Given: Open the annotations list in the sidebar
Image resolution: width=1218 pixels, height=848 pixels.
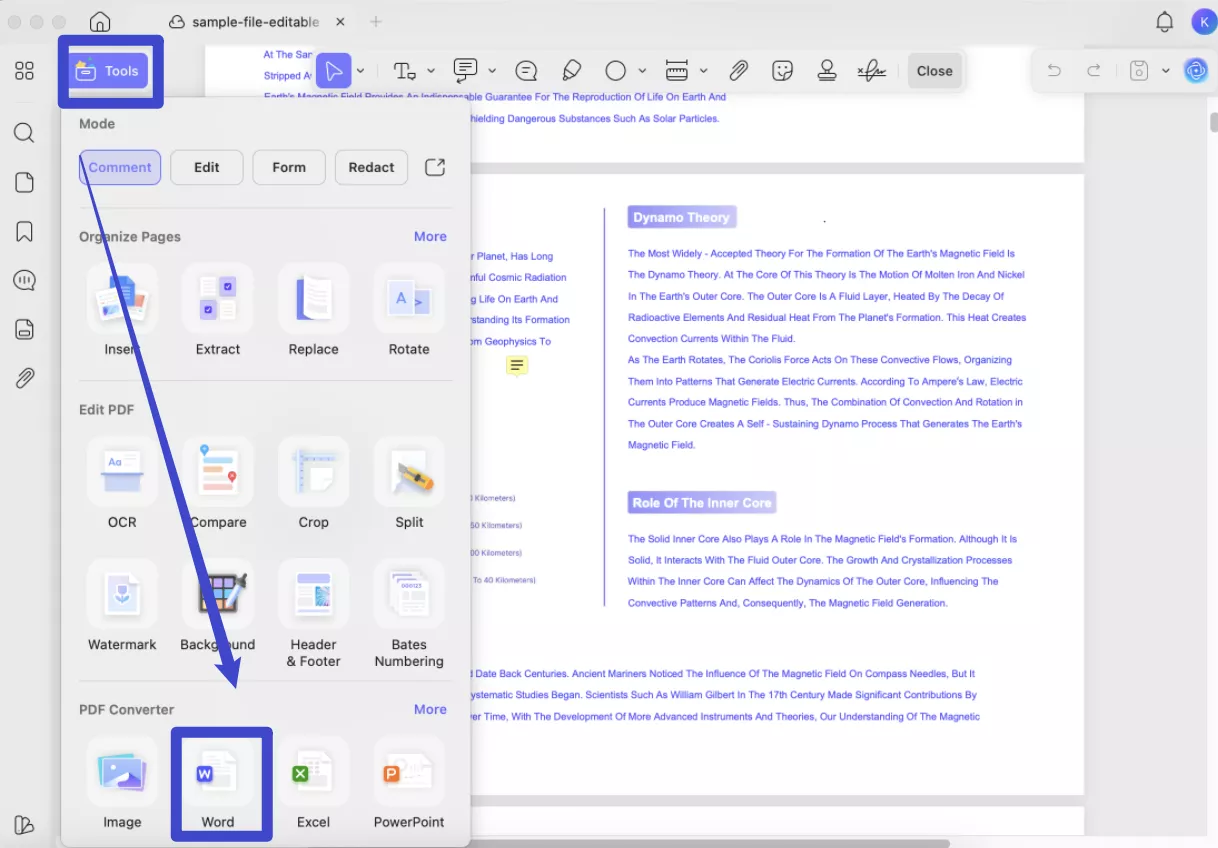Looking at the screenshot, I should (x=24, y=280).
